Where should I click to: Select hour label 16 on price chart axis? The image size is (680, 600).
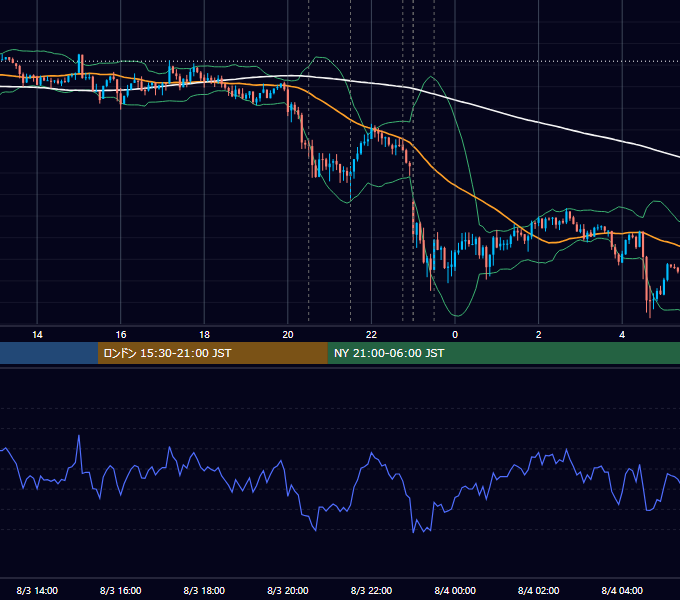click(x=121, y=335)
